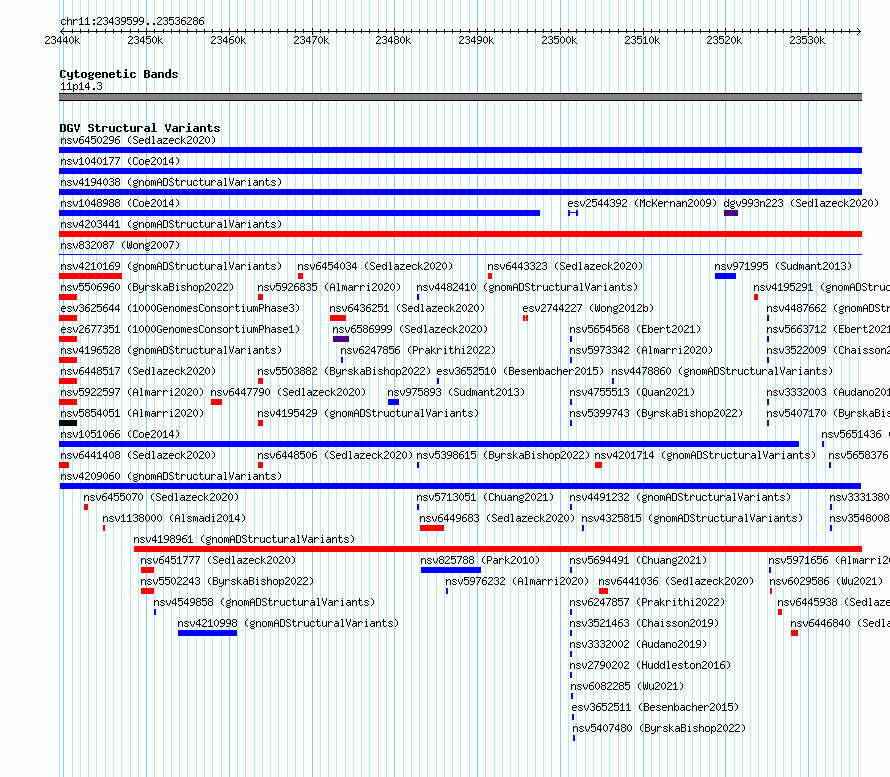
Task: Open nsv4210169 (gnomADStructuralVariants) entry
Action: [x=171, y=266]
